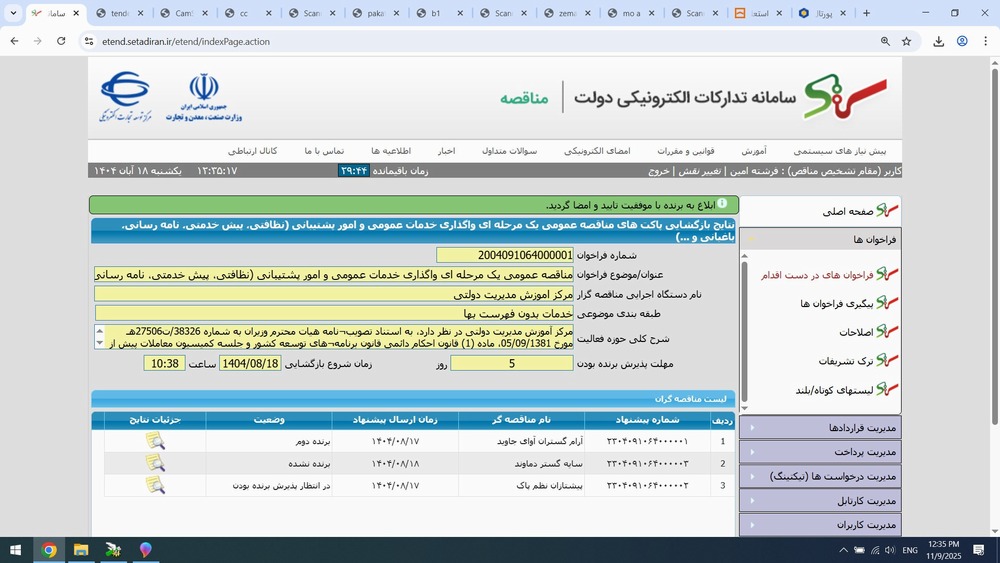Open پیگیری فراخوان ها in sidebar
This screenshot has height=563, width=1000.
pyautogui.click(x=836, y=303)
